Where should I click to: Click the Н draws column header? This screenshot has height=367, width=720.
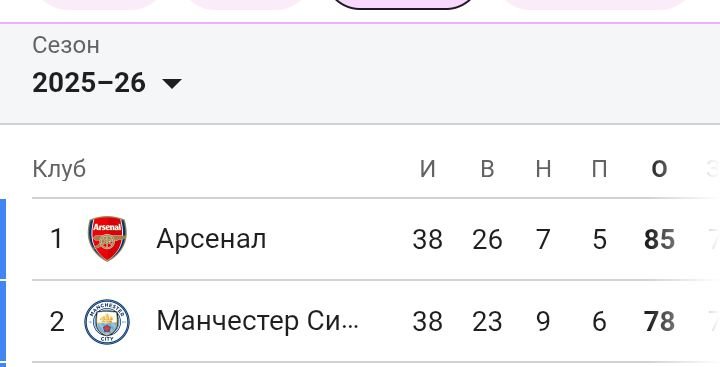pyautogui.click(x=543, y=169)
